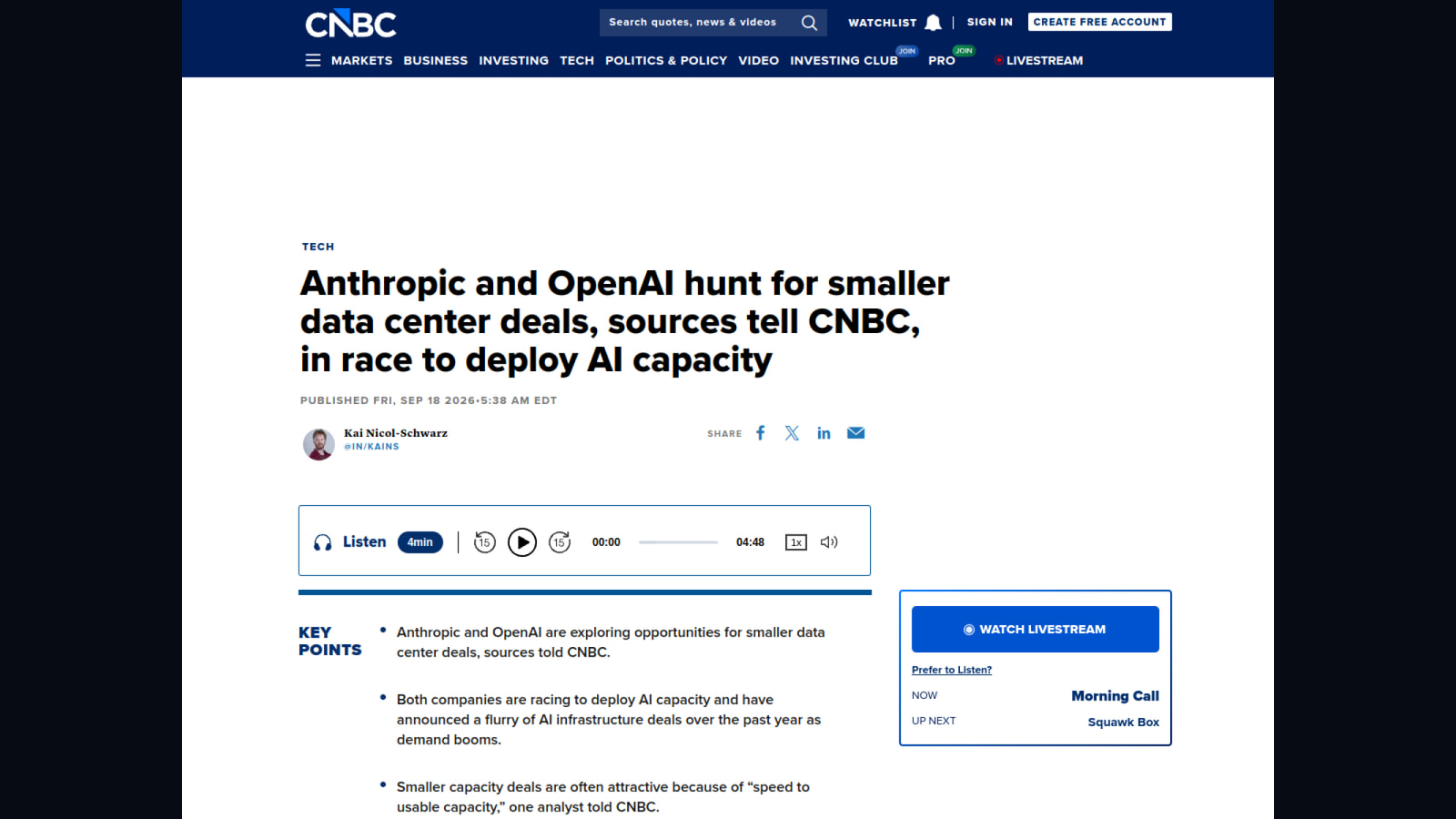The width and height of the screenshot is (1456, 819).
Task: Open the Morning Call show link
Action: tap(1115, 695)
